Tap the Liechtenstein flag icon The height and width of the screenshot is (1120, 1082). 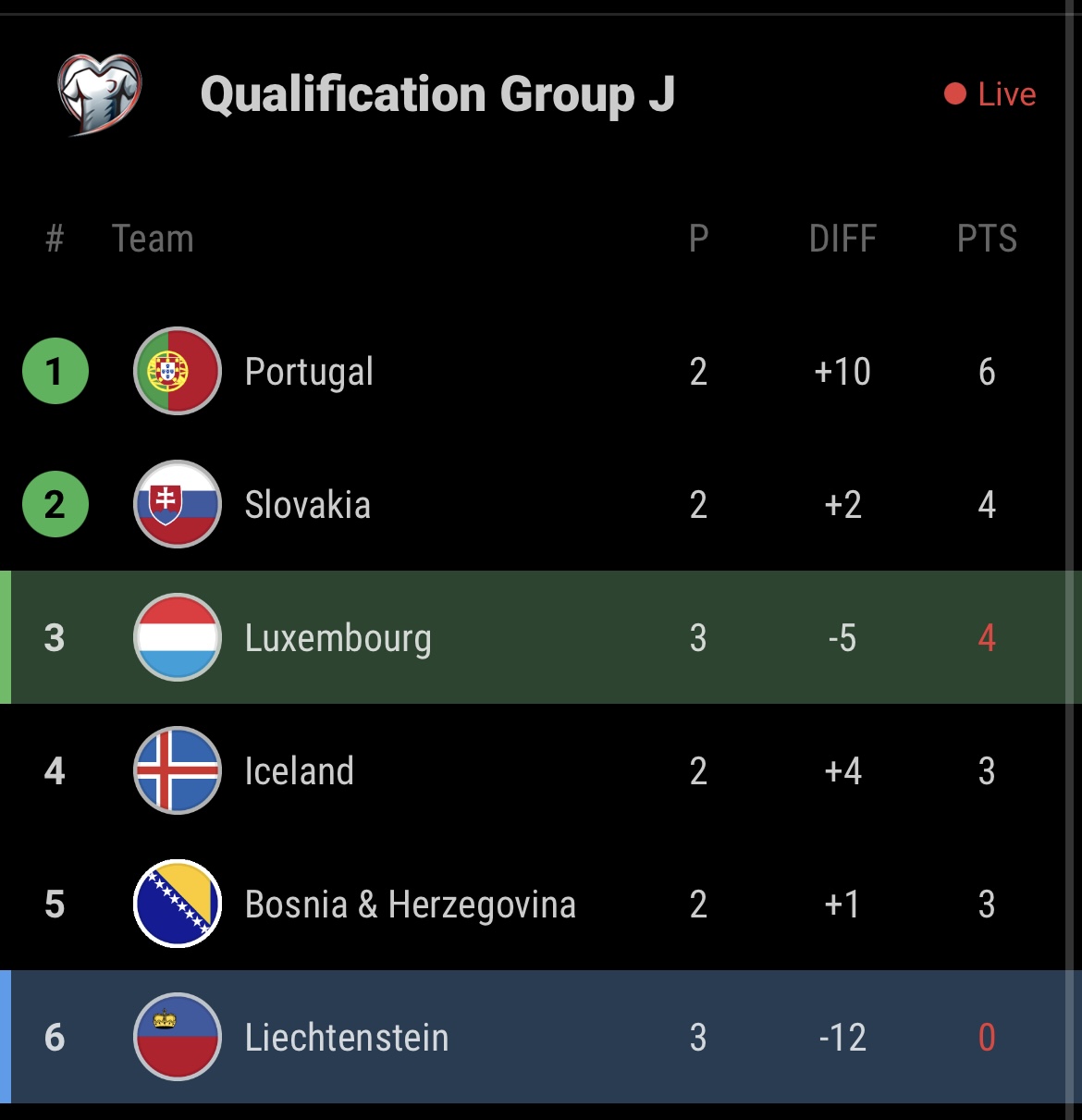coord(178,1037)
